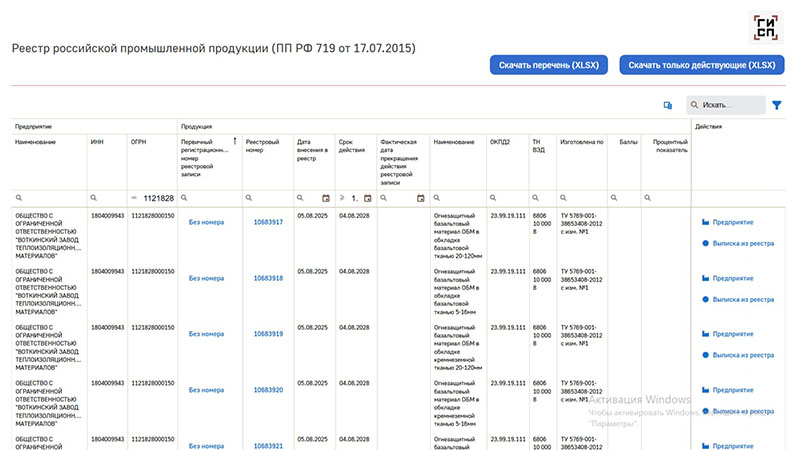Click the blue filter funnel icon
Image resolution: width=800 pixels, height=450 pixels.
(776, 104)
